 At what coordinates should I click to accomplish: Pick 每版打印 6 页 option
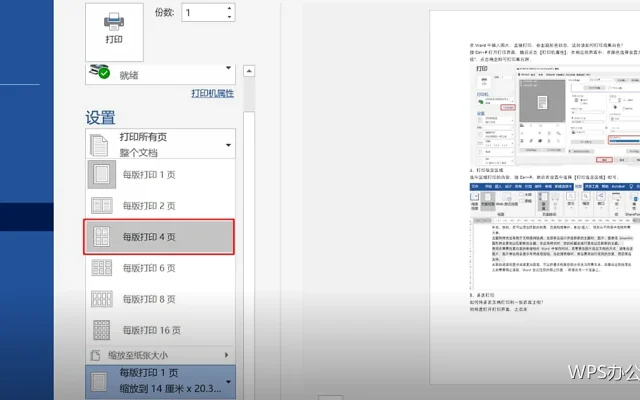point(160,268)
